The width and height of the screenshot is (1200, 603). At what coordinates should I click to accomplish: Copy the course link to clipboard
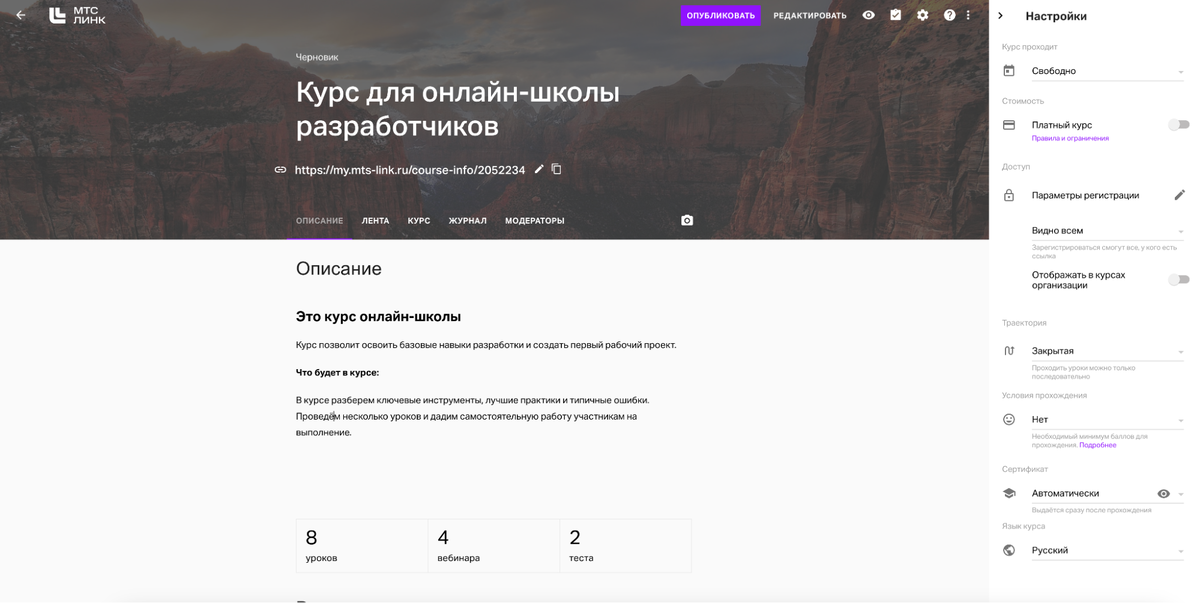point(557,169)
